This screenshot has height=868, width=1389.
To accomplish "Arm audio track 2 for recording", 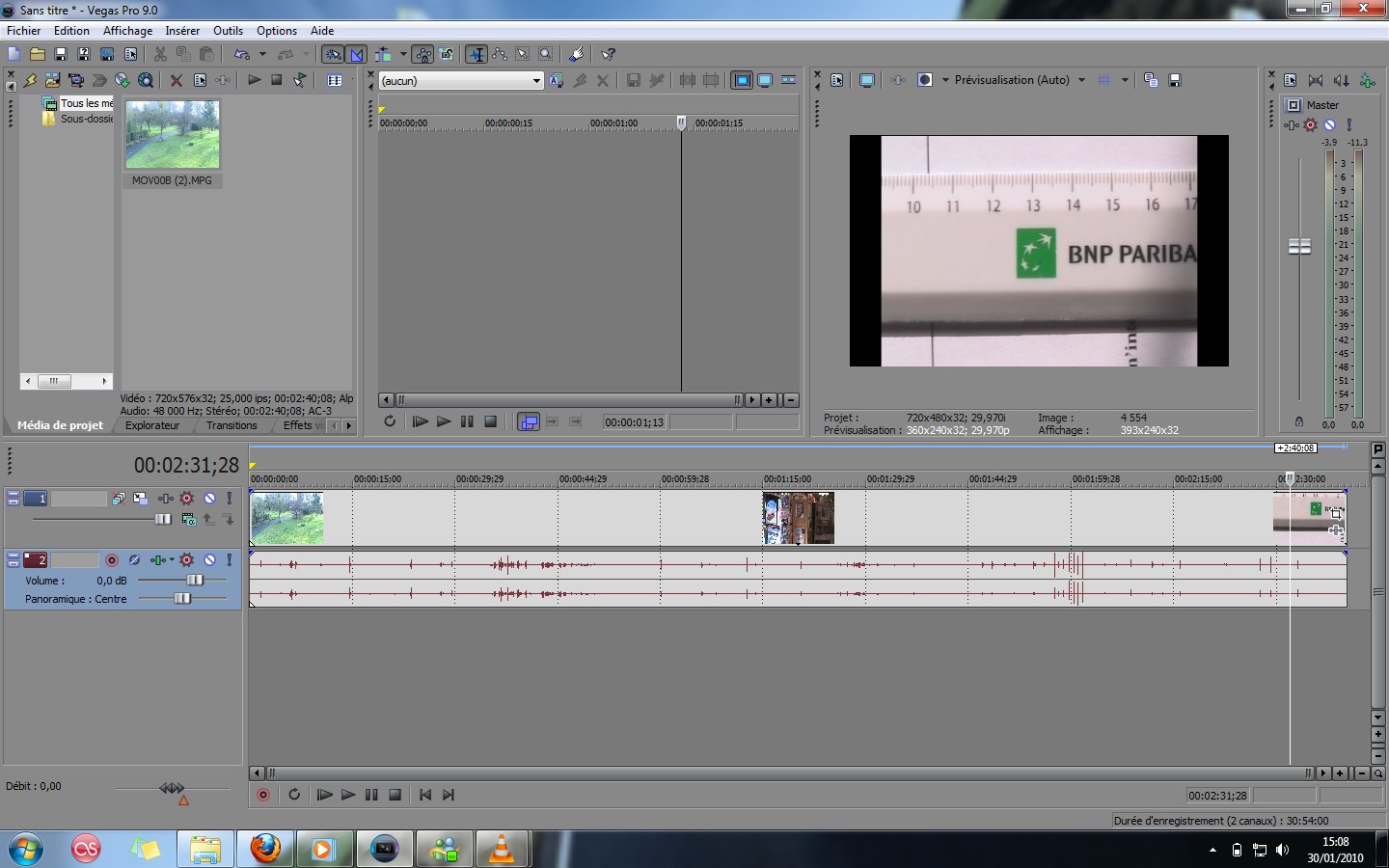I will point(112,559).
